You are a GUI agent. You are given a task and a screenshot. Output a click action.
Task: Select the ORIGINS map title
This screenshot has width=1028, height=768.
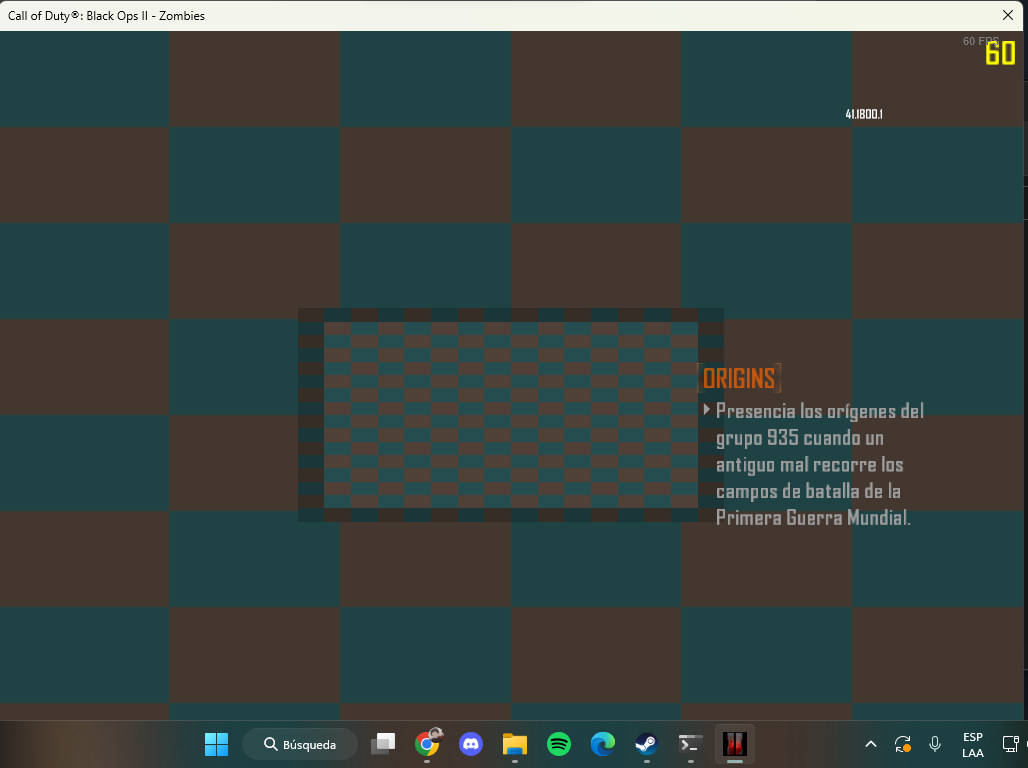click(739, 378)
